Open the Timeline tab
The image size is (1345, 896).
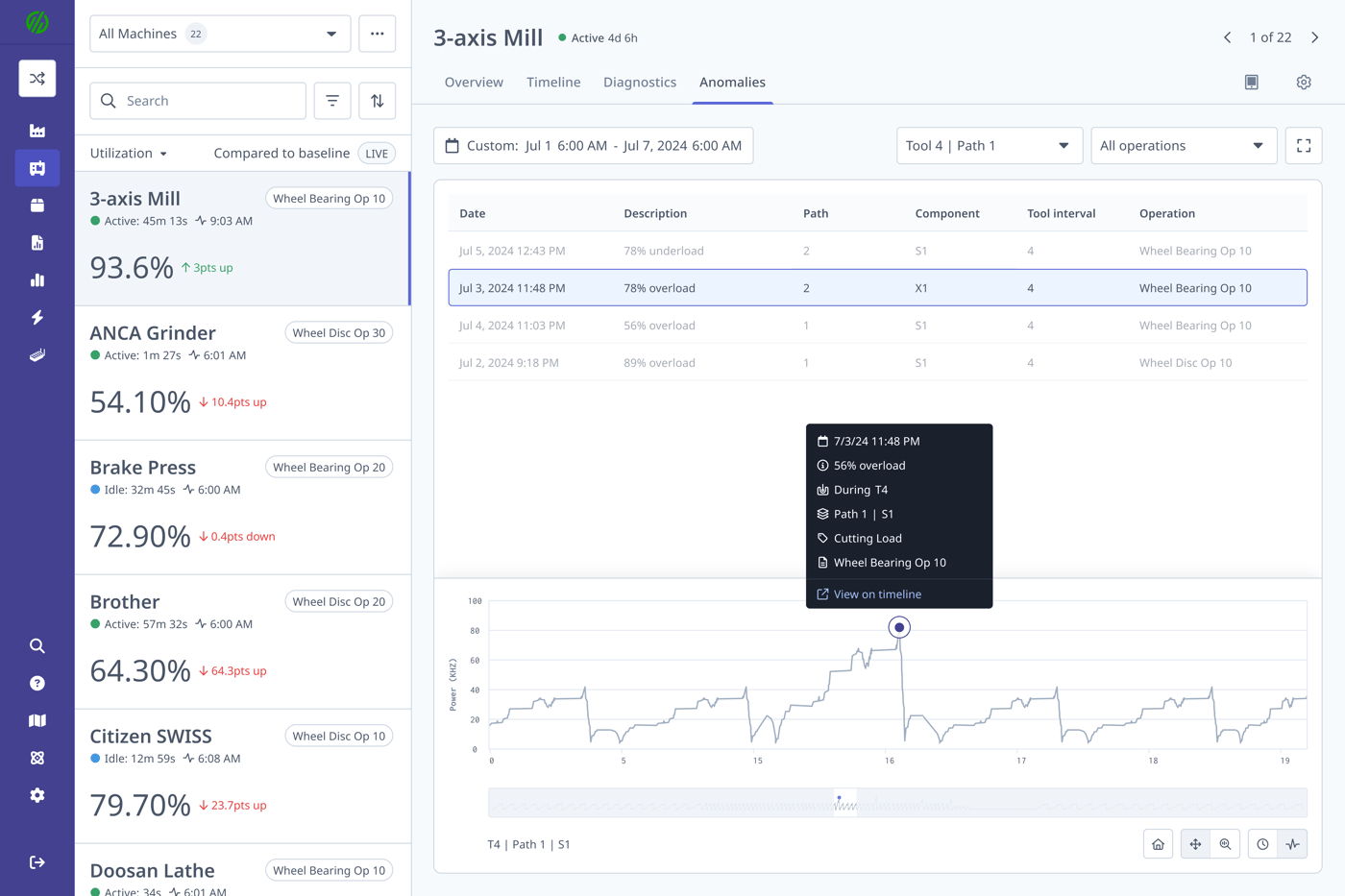click(x=553, y=82)
